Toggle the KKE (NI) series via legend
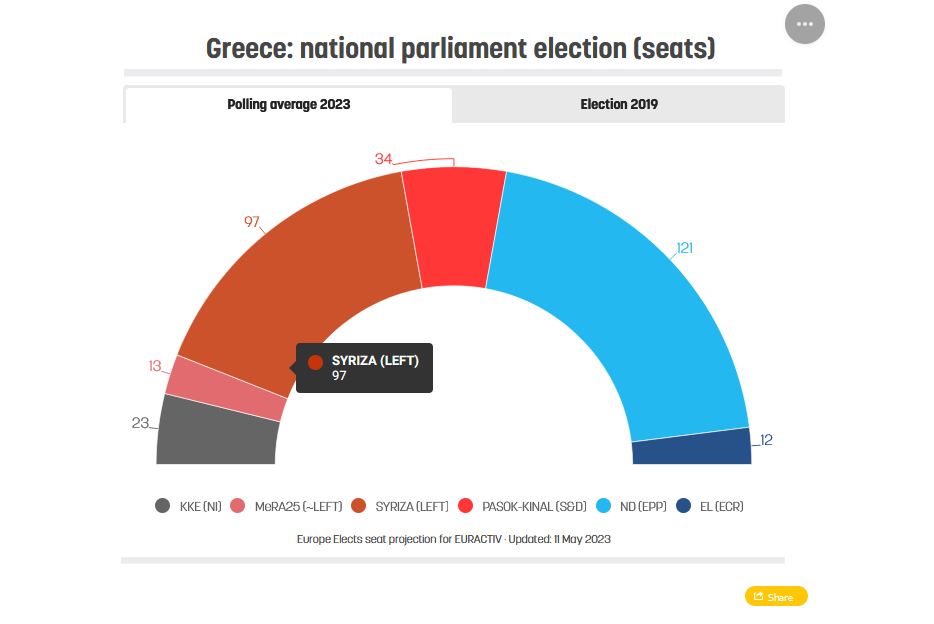 coord(190,506)
